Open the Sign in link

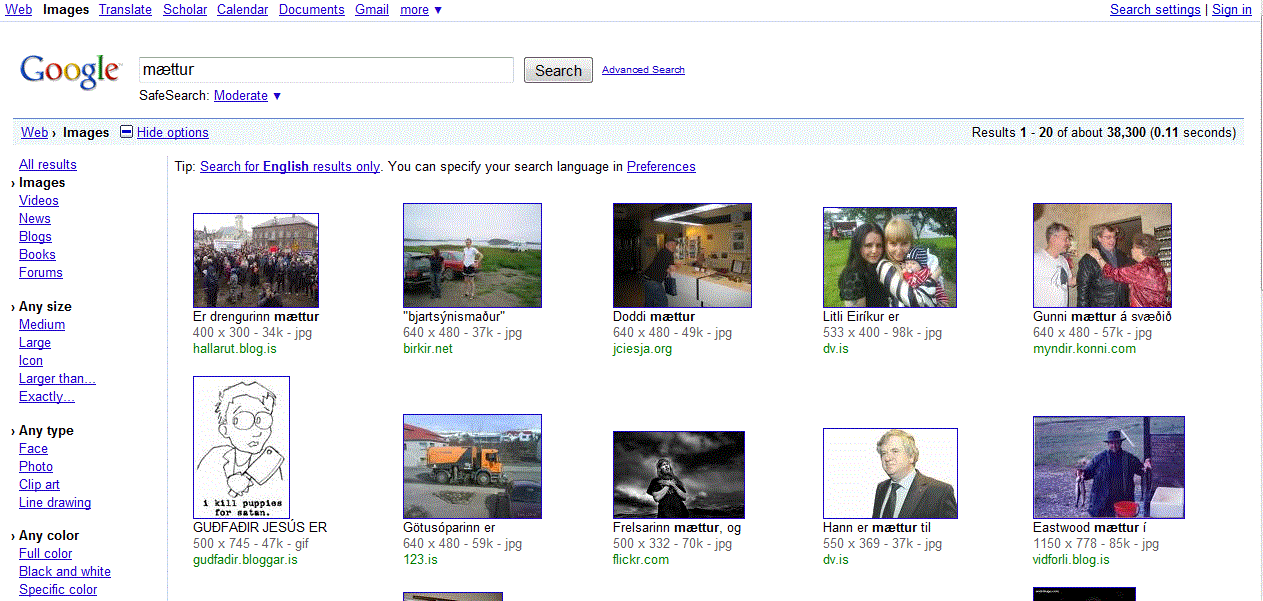tap(1231, 10)
